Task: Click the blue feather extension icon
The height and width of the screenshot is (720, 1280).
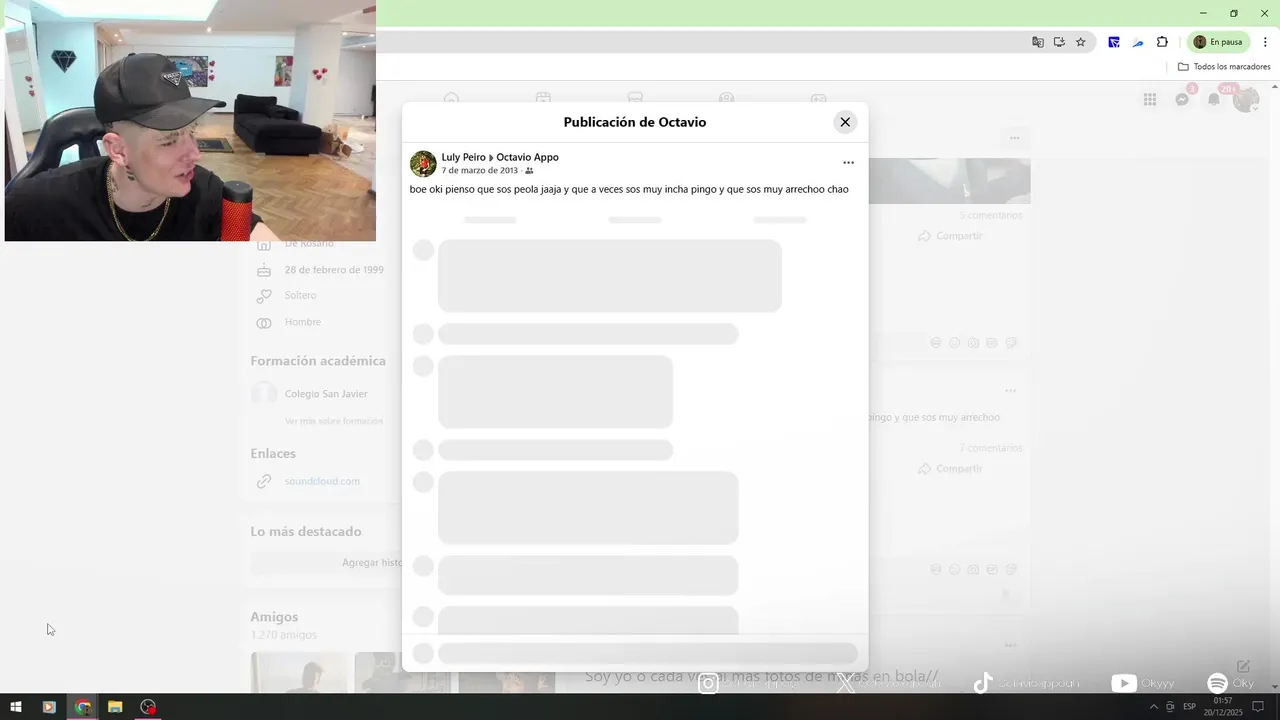Action: coord(1138,42)
